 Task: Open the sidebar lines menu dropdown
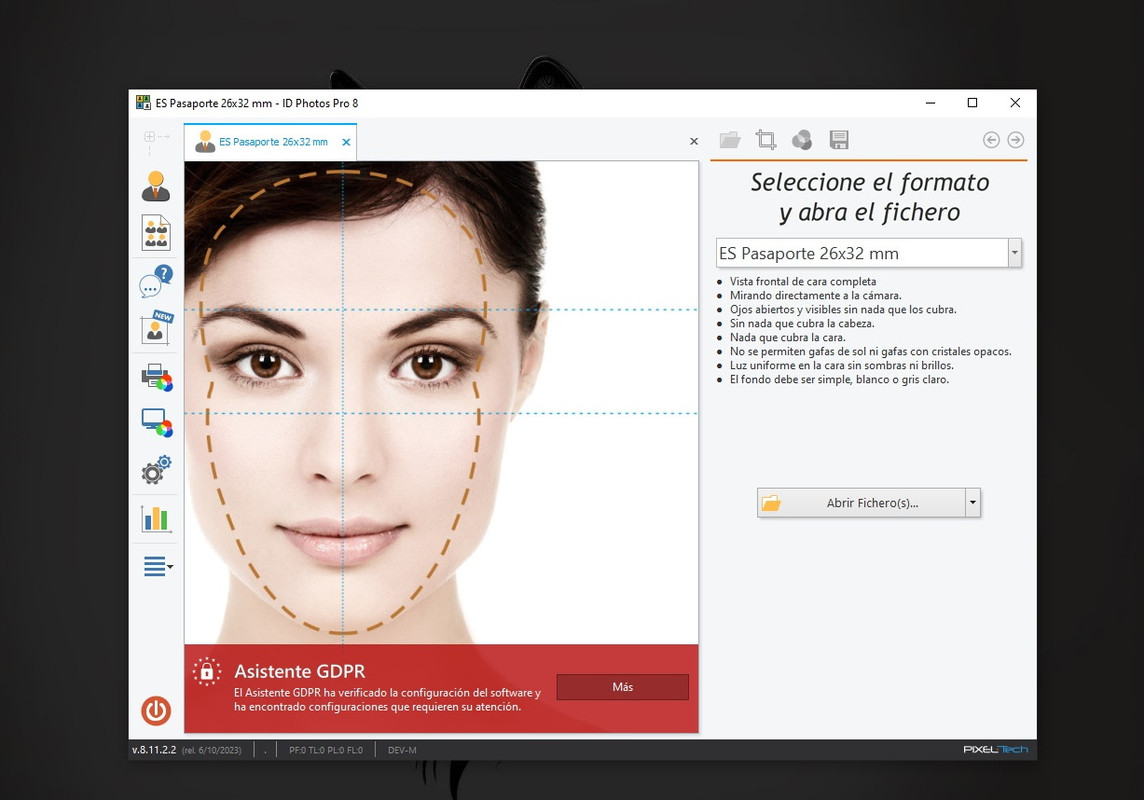(x=158, y=567)
